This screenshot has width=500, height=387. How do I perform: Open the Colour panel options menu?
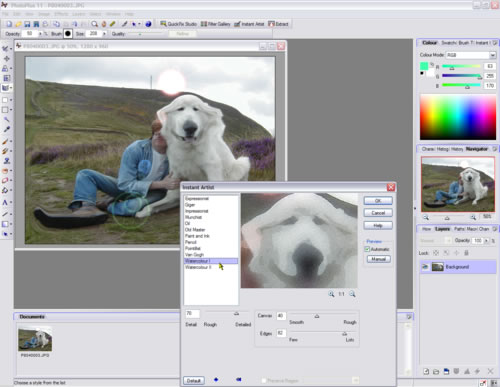495,43
